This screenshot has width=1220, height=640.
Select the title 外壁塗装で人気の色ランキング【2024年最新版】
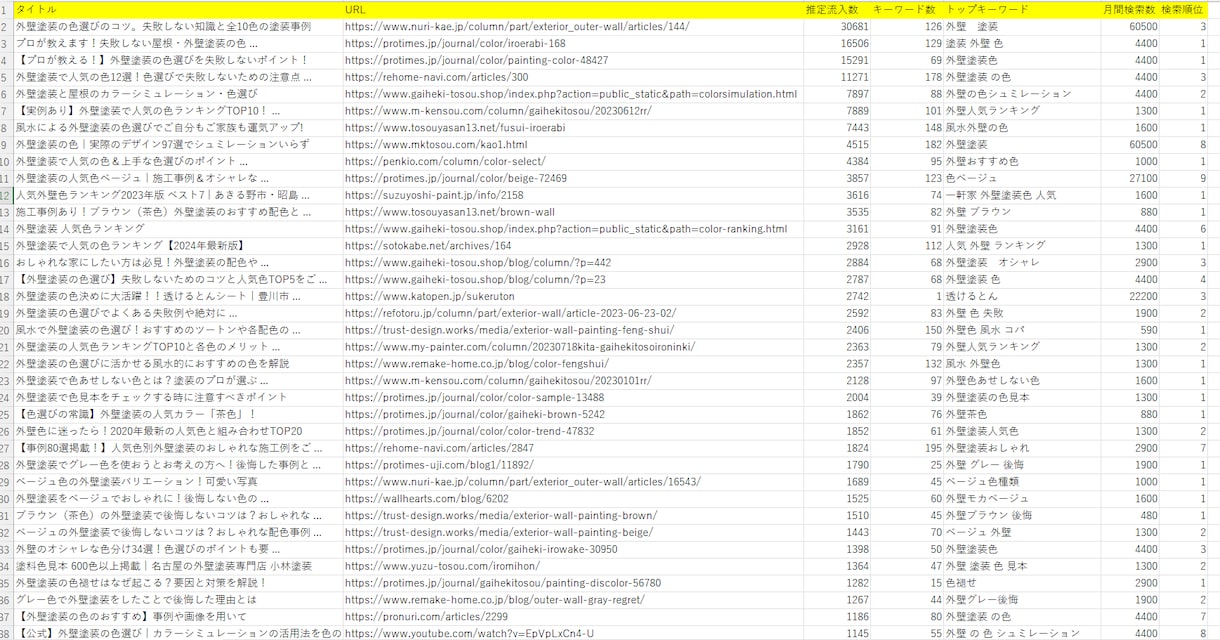tap(130, 246)
